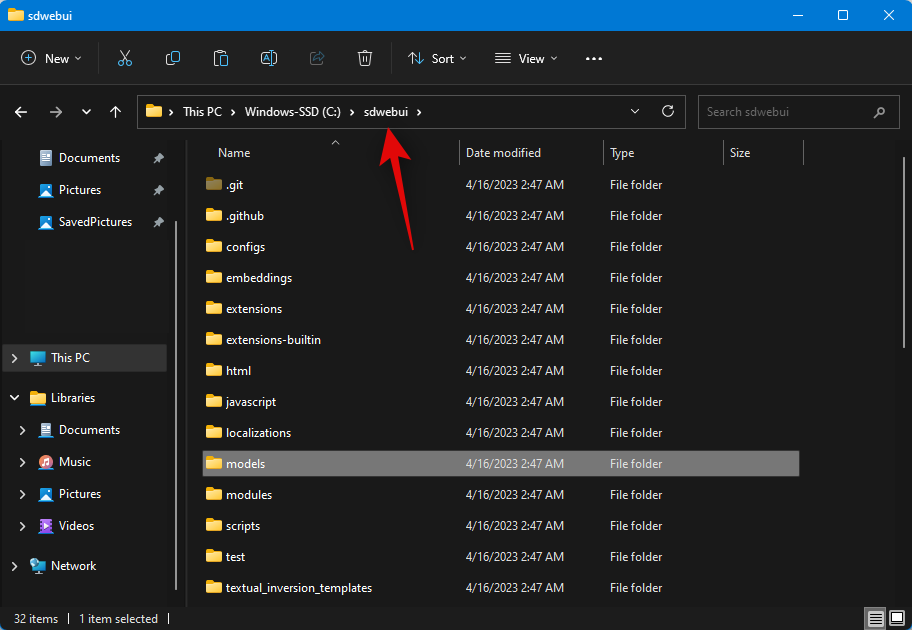Open the Sort menu

coord(437,59)
